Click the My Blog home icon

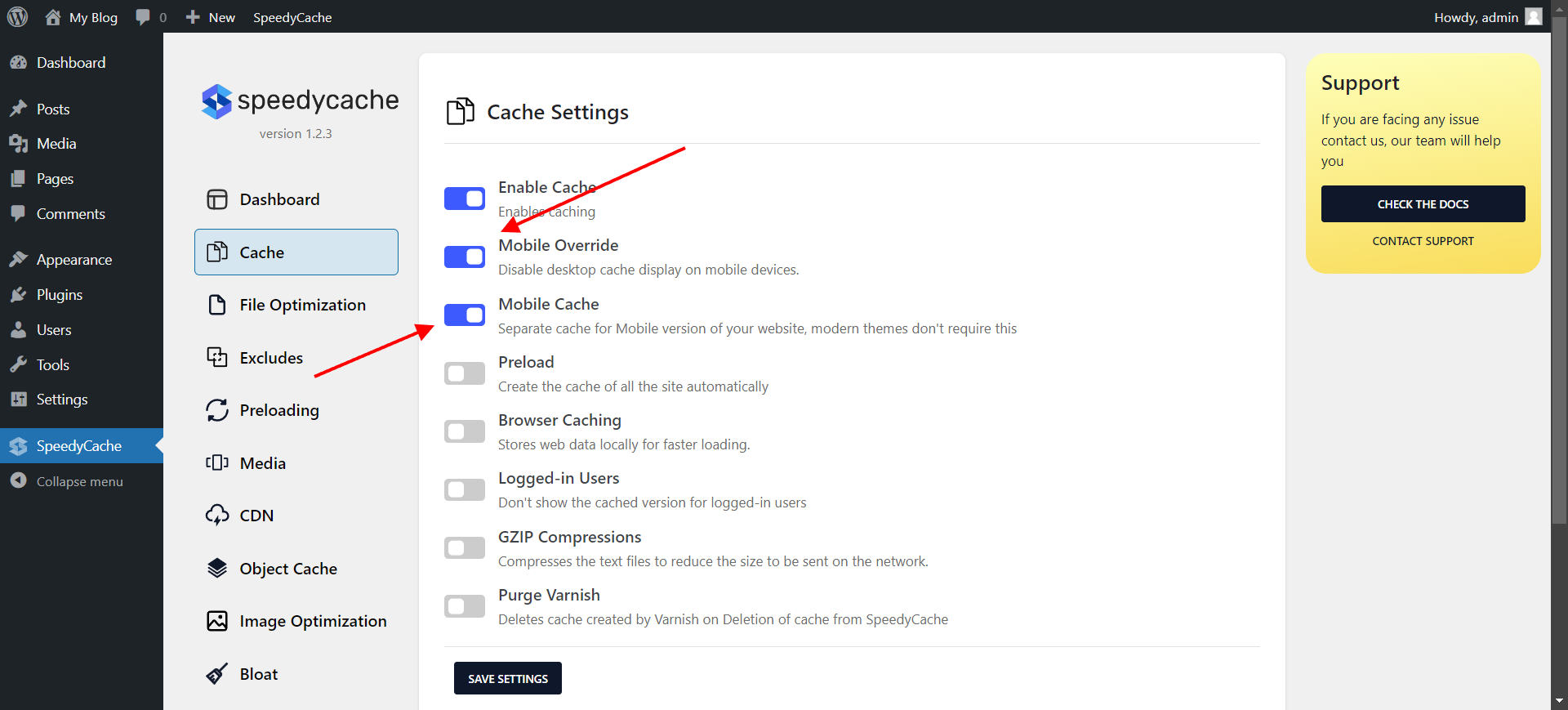coord(53,17)
